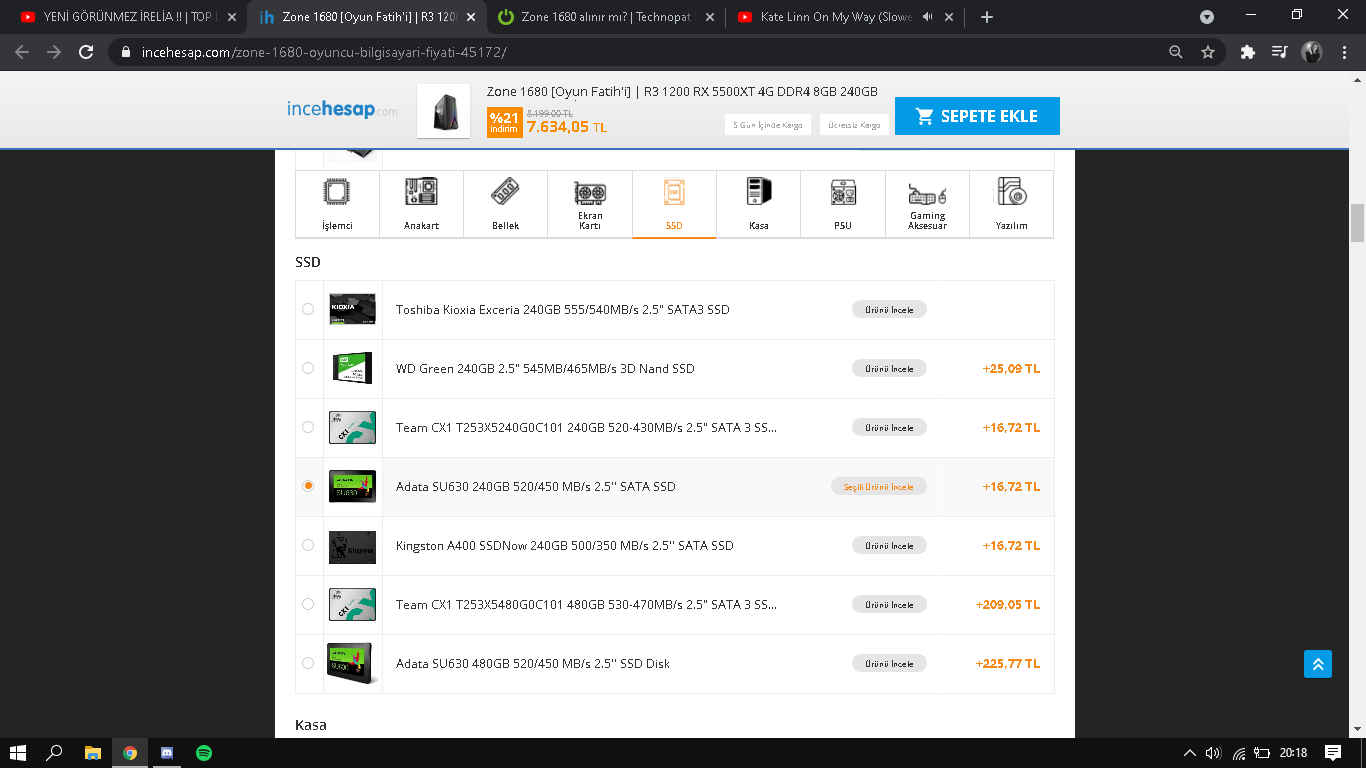Open Chrome extensions puzzle icon
The height and width of the screenshot is (768, 1366).
[x=1247, y=52]
